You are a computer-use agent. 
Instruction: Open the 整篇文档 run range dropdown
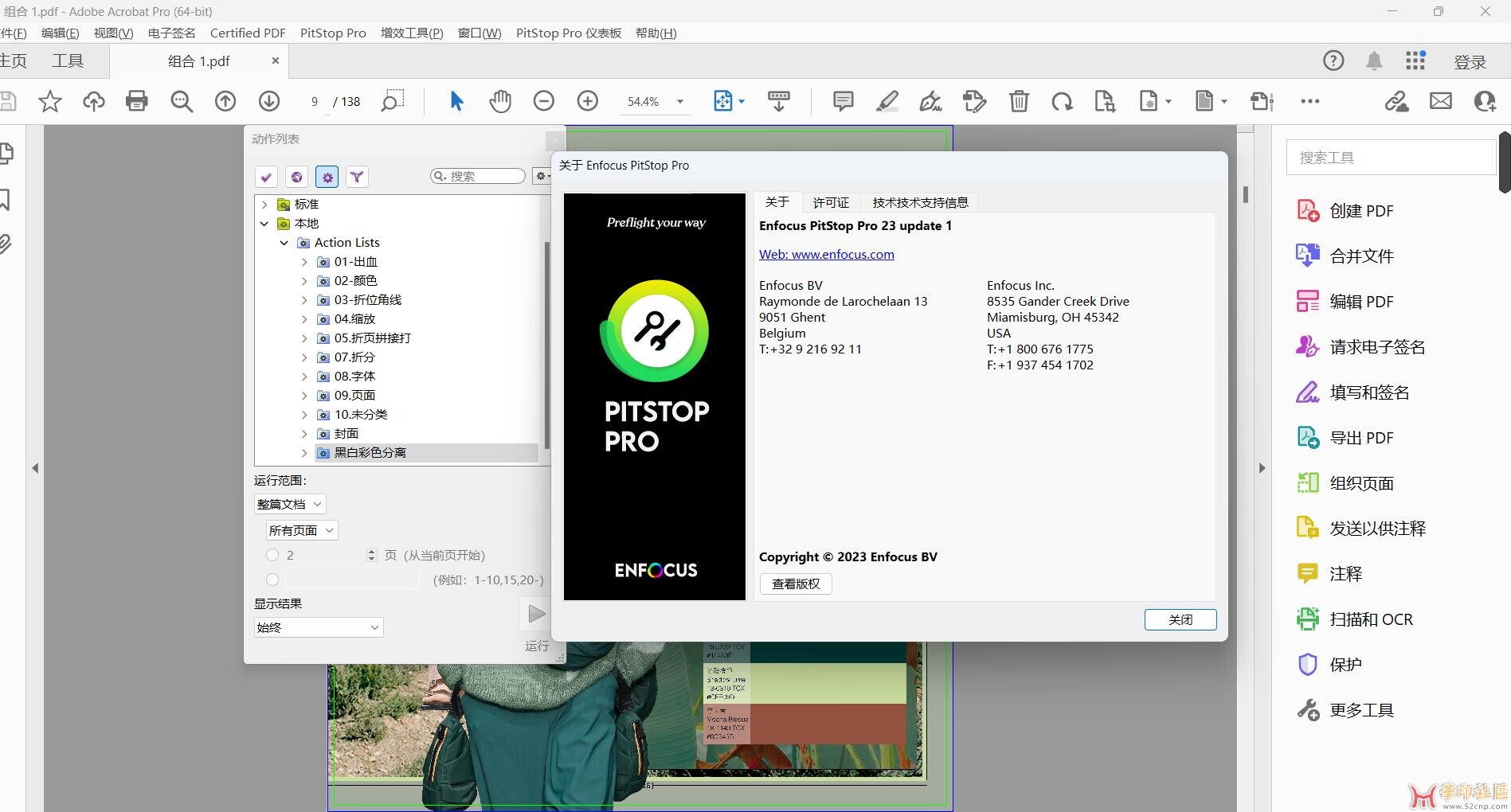click(290, 504)
